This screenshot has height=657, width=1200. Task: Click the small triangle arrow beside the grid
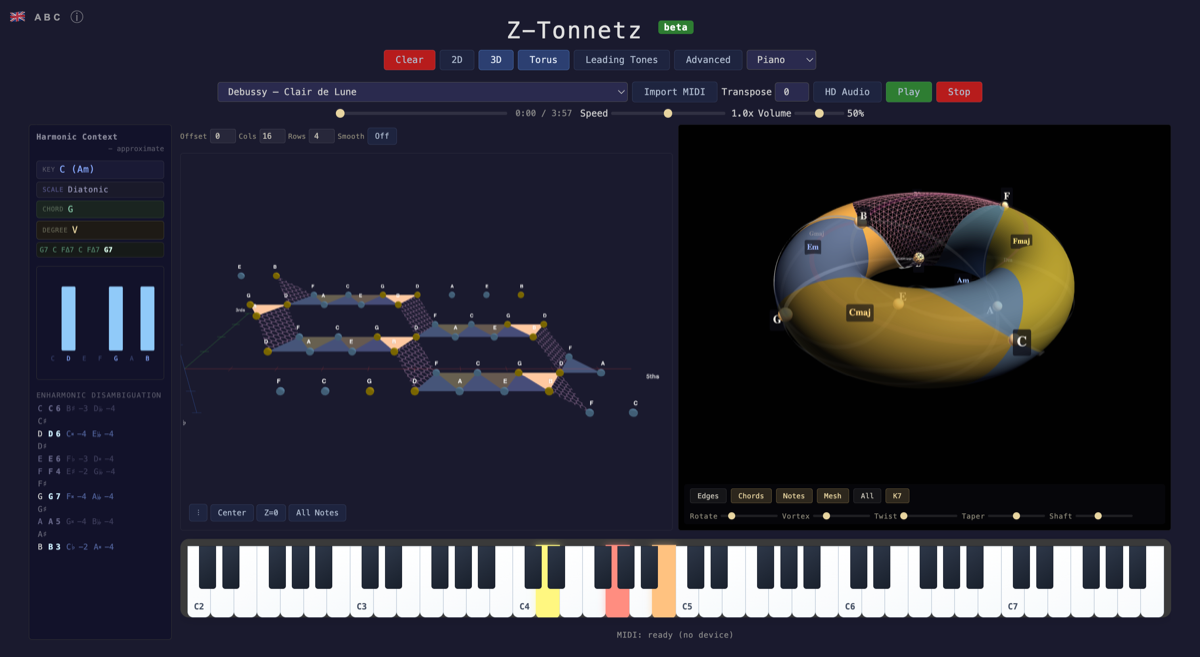click(184, 423)
